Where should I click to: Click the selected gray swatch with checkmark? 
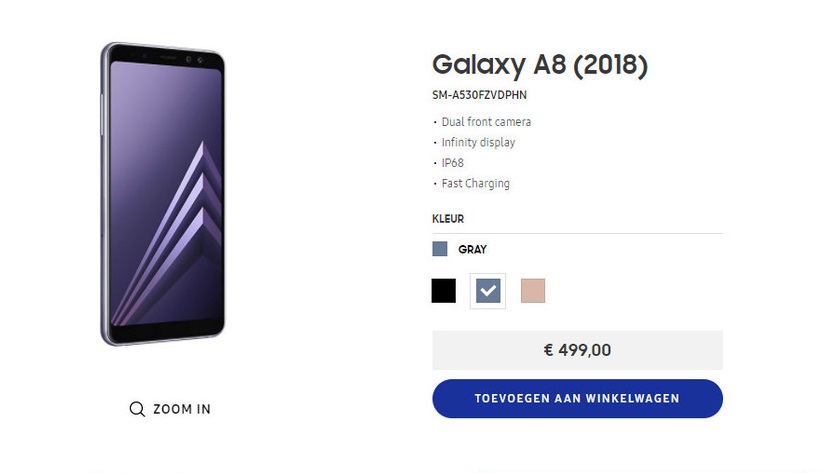488,291
